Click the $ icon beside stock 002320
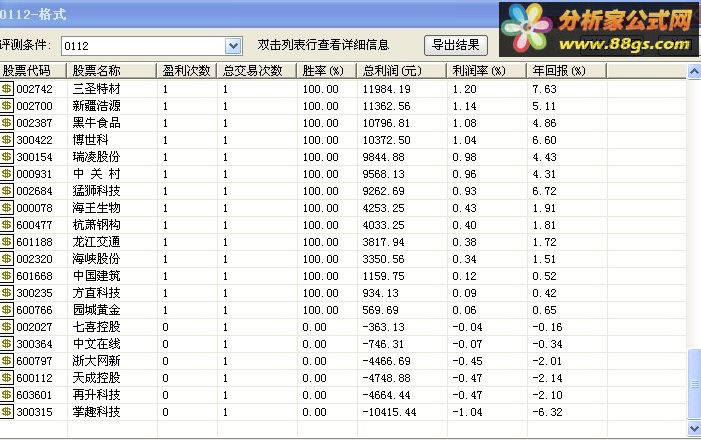This screenshot has height=440, width=701. 7,258
